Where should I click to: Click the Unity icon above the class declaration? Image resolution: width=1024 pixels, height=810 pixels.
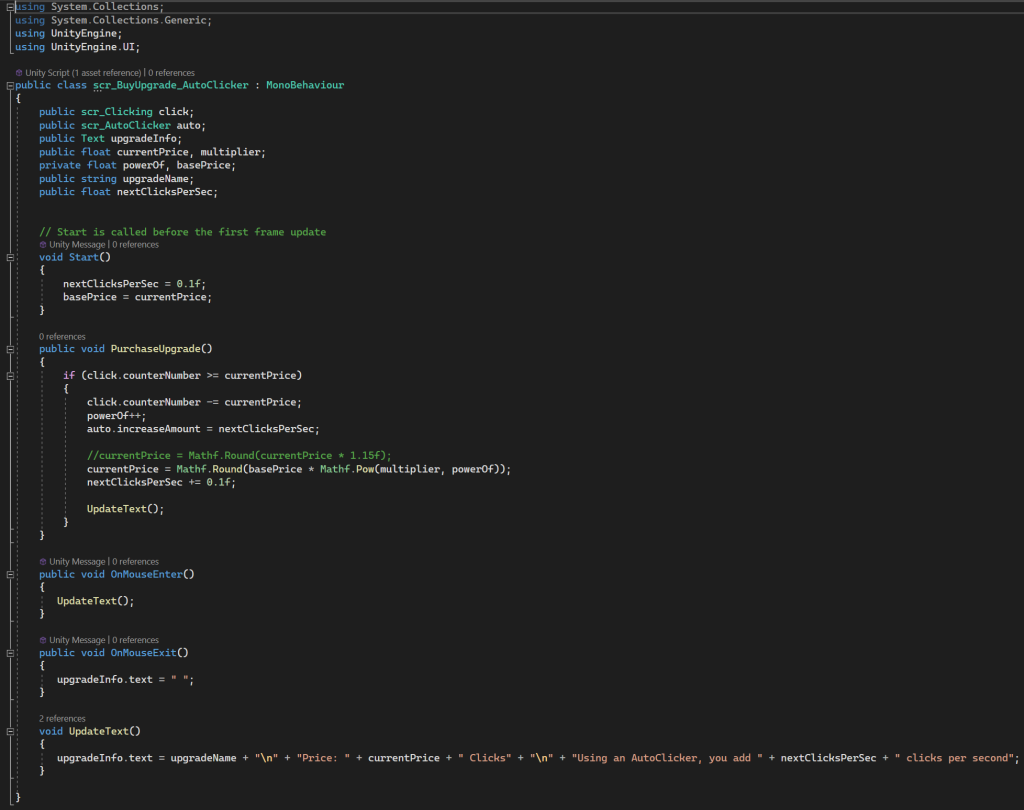(19, 73)
